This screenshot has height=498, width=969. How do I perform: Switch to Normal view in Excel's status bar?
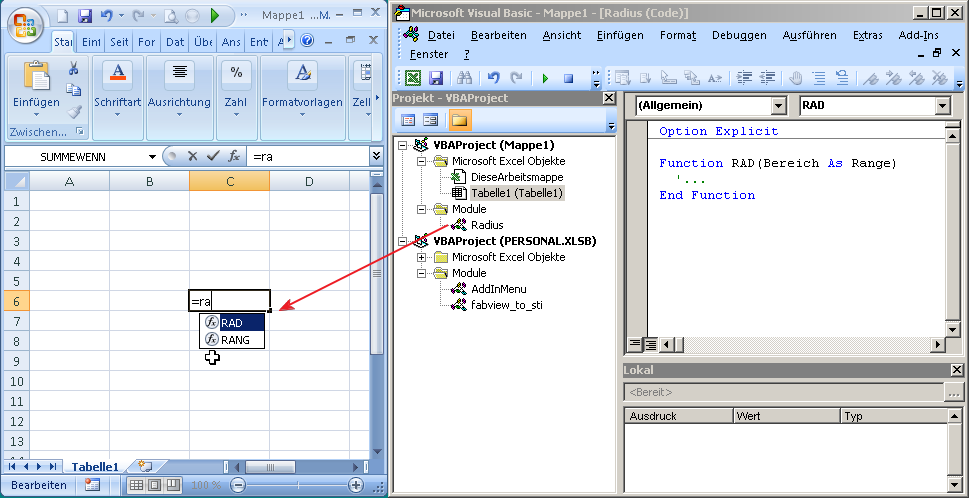point(136,485)
